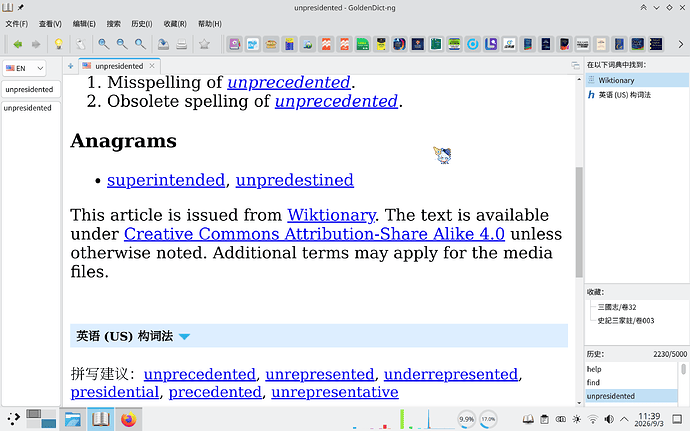Go back with the green arrow
The image size is (690, 431).
click(18, 44)
